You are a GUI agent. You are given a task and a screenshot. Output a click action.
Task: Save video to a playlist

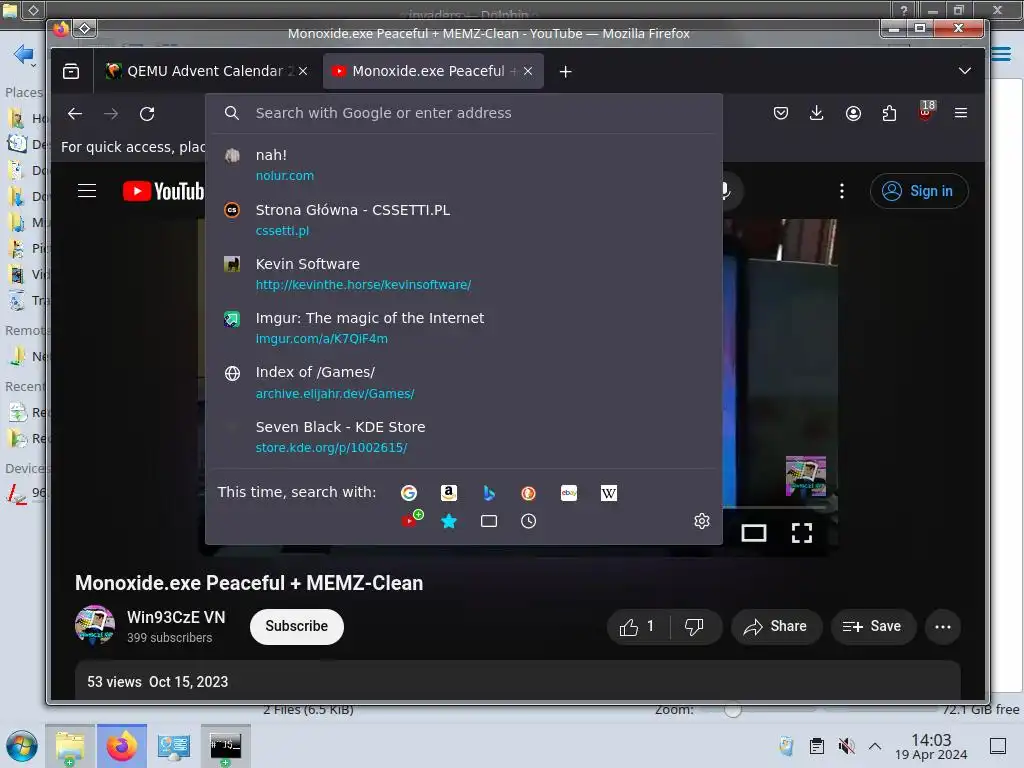click(872, 627)
